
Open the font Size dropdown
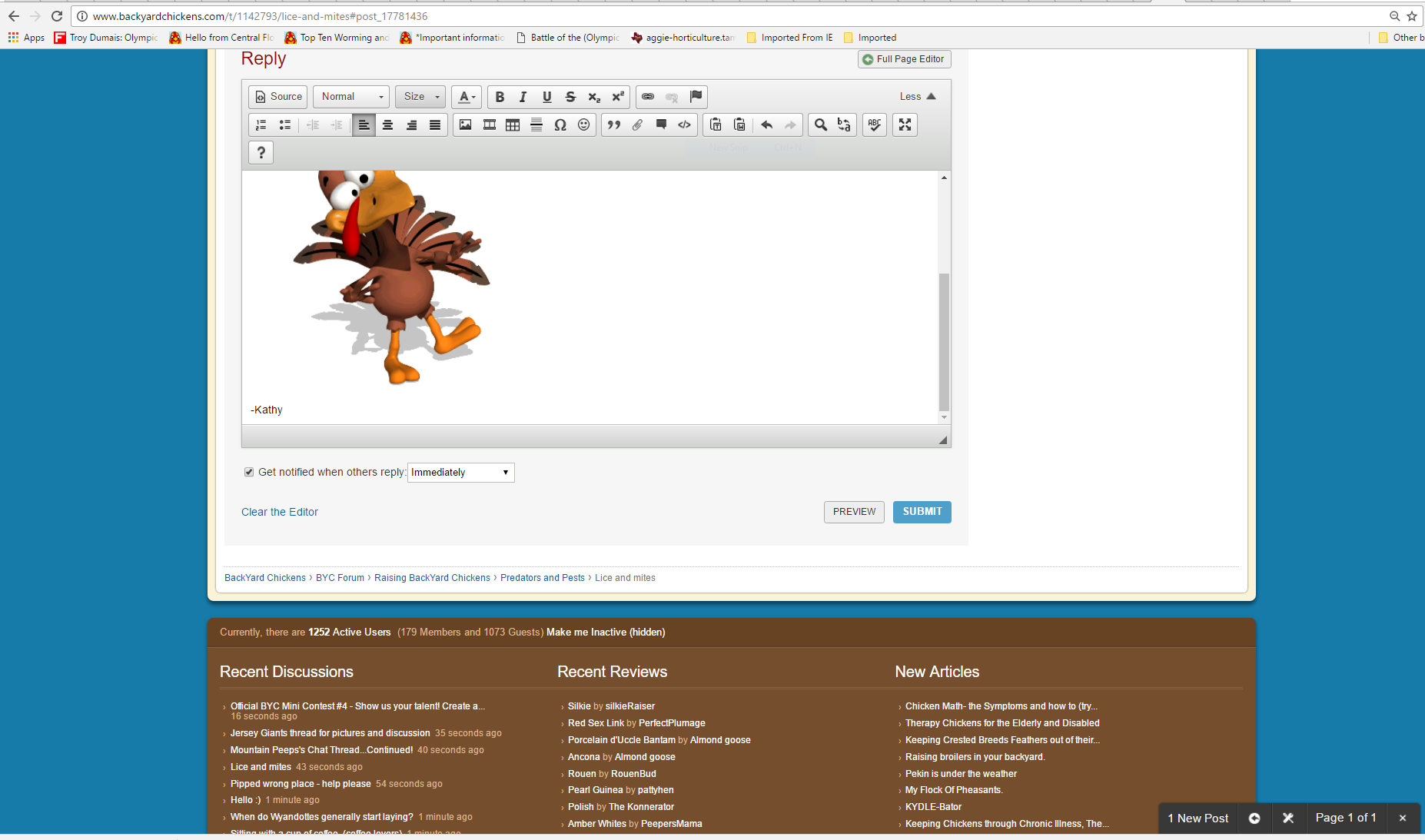tap(420, 97)
